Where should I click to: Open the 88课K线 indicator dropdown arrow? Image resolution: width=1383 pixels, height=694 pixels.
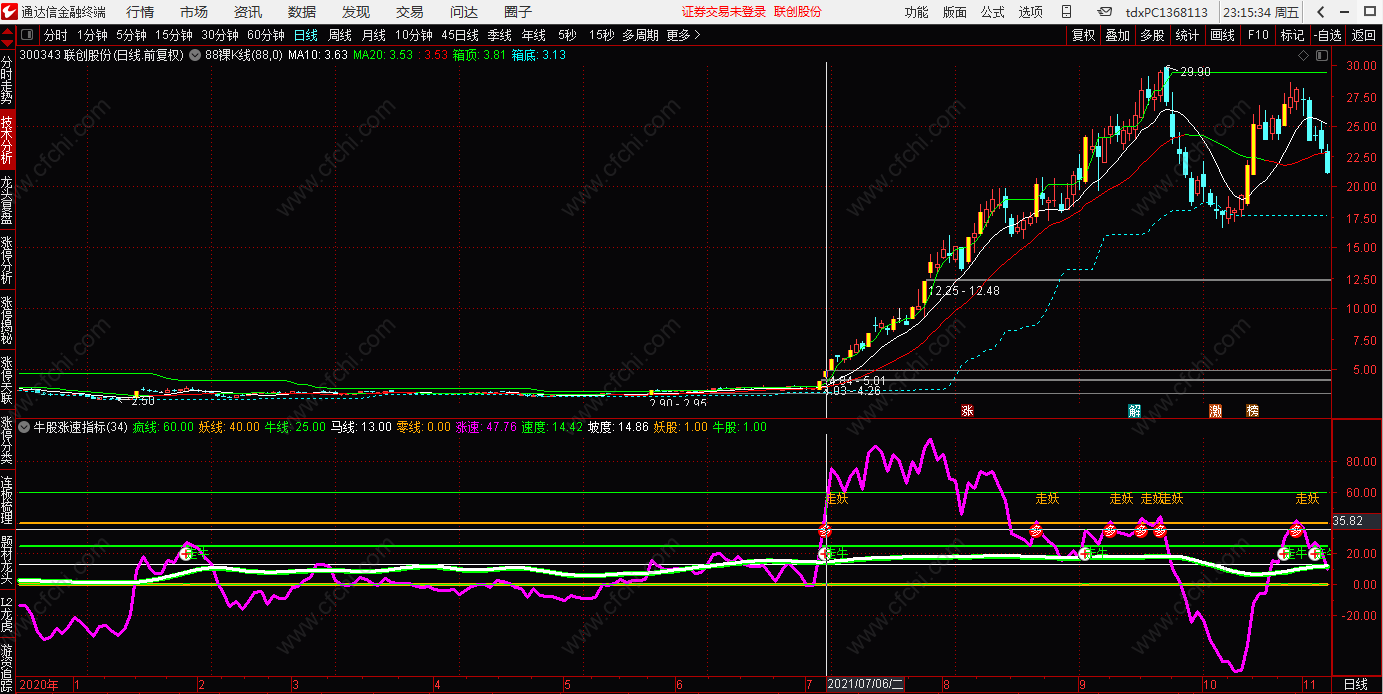point(195,55)
